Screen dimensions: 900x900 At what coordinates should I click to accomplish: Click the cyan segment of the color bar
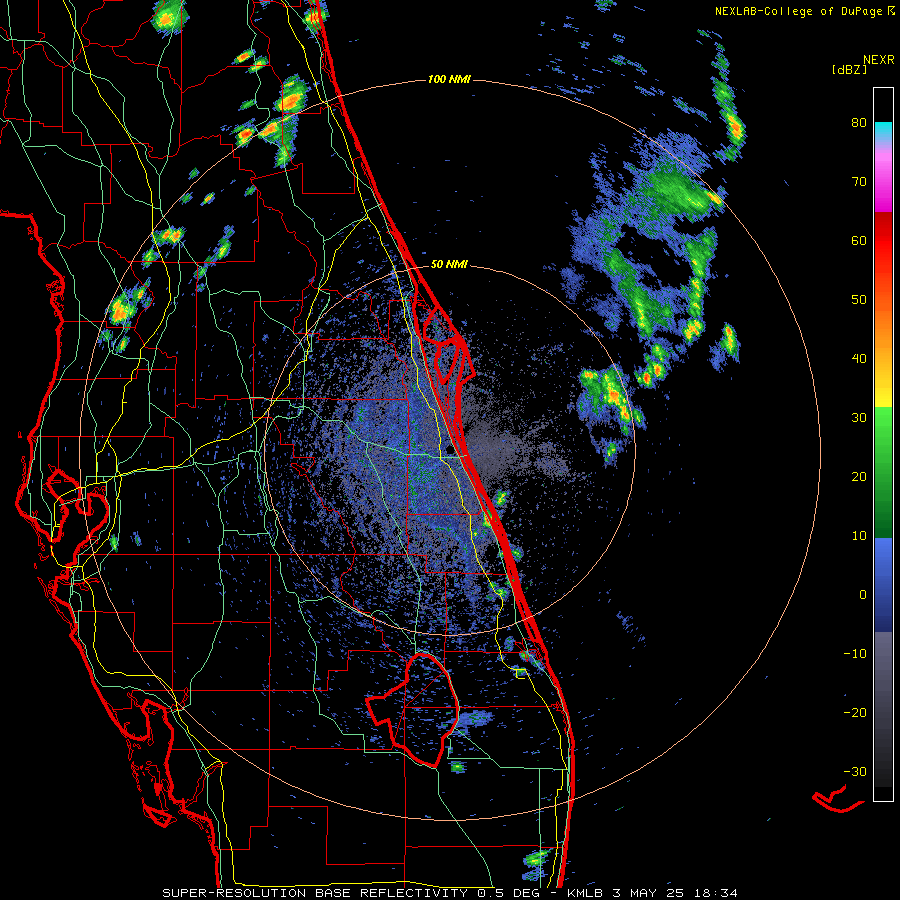(883, 131)
